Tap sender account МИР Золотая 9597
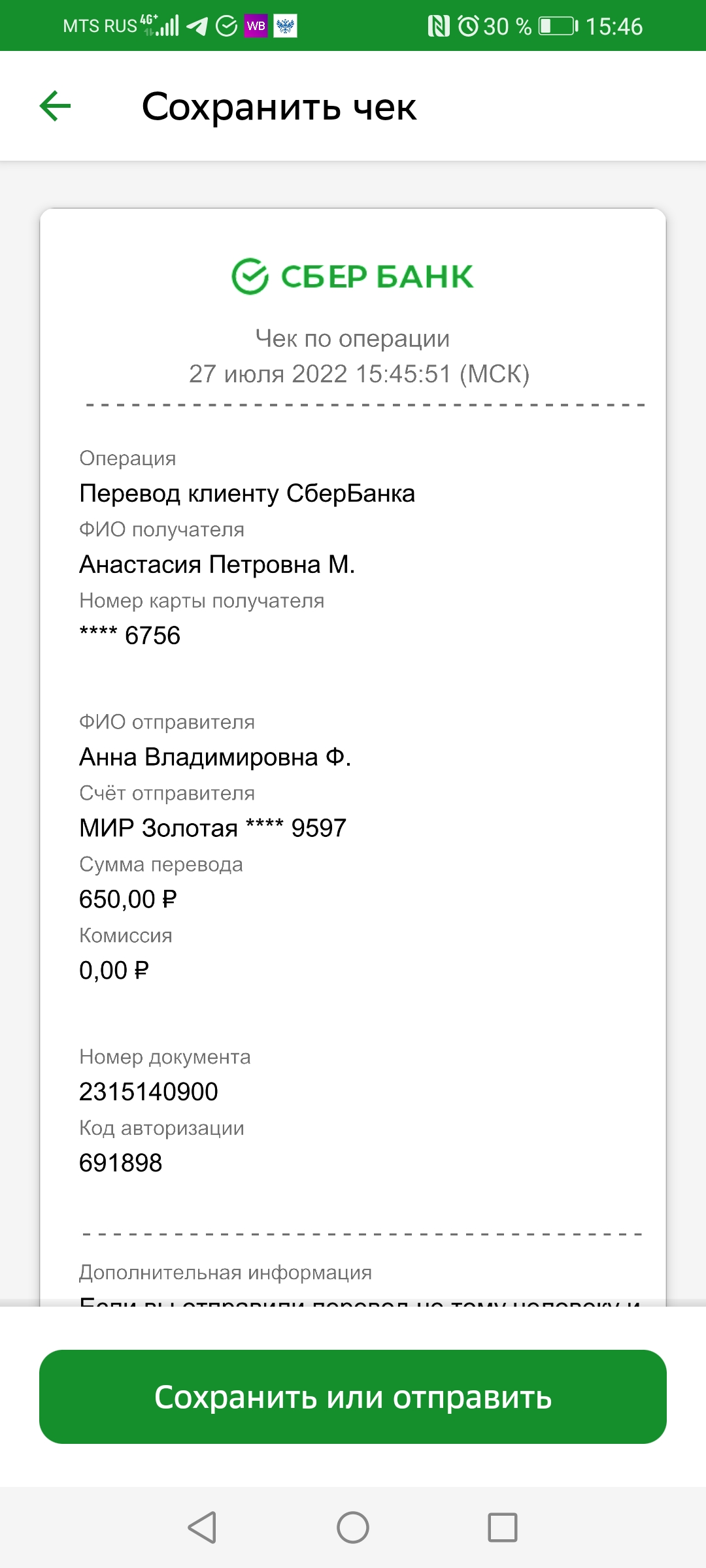Screen dimensions: 706x1568 pyautogui.click(x=212, y=828)
